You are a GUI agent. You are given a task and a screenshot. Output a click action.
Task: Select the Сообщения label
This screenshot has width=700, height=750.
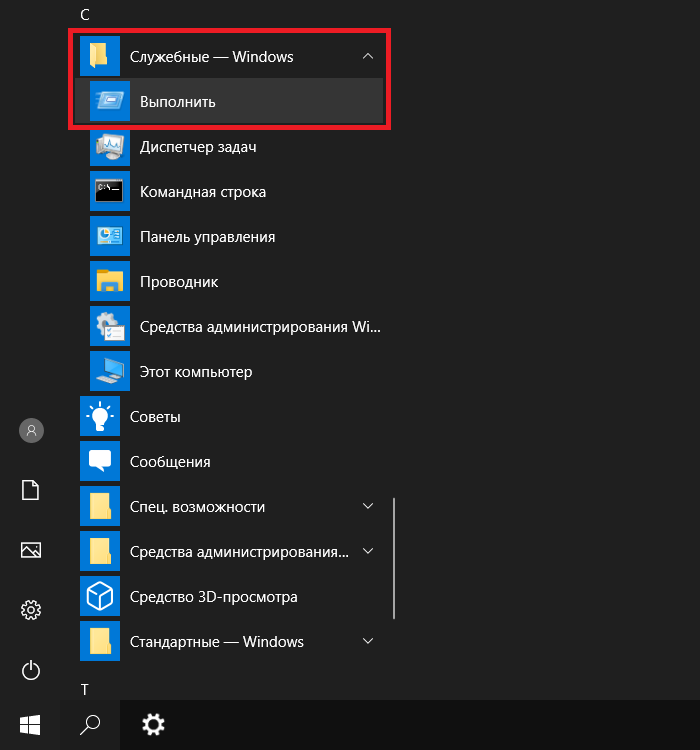coord(170,462)
